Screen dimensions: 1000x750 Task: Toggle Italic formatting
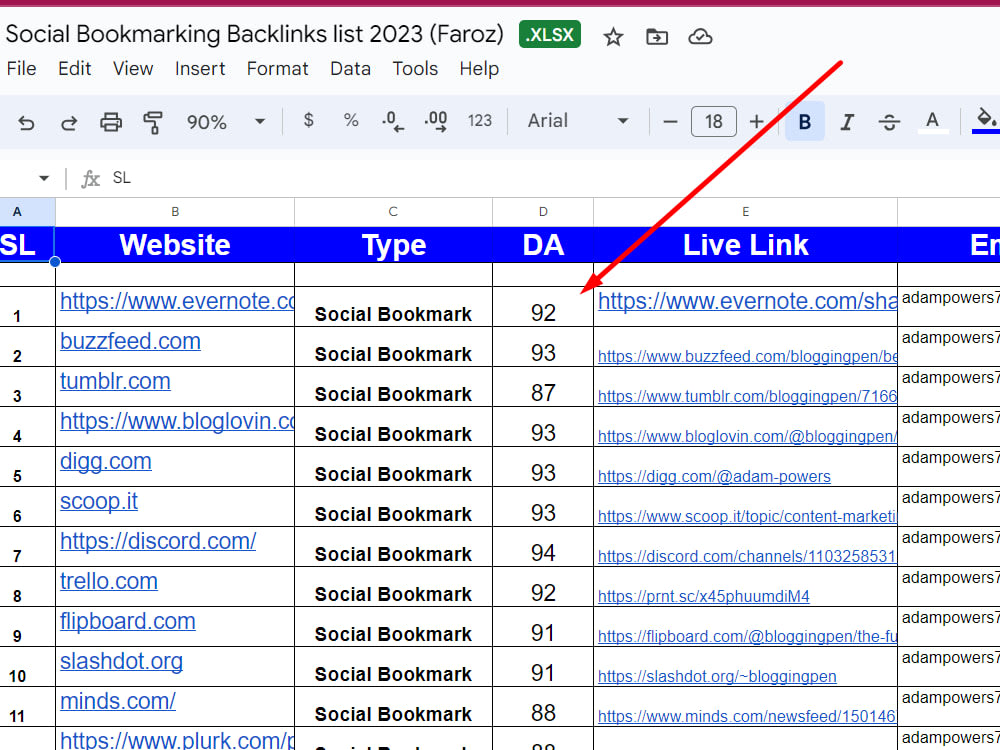pyautogui.click(x=847, y=121)
